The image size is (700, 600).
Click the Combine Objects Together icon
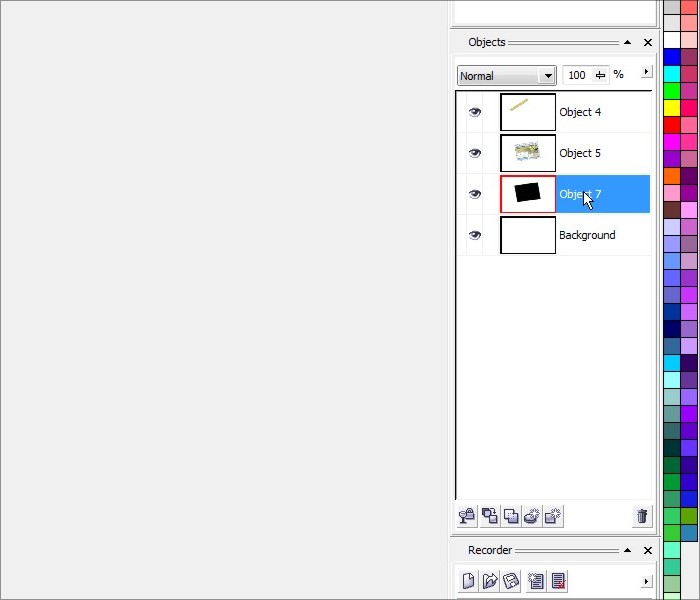click(490, 516)
